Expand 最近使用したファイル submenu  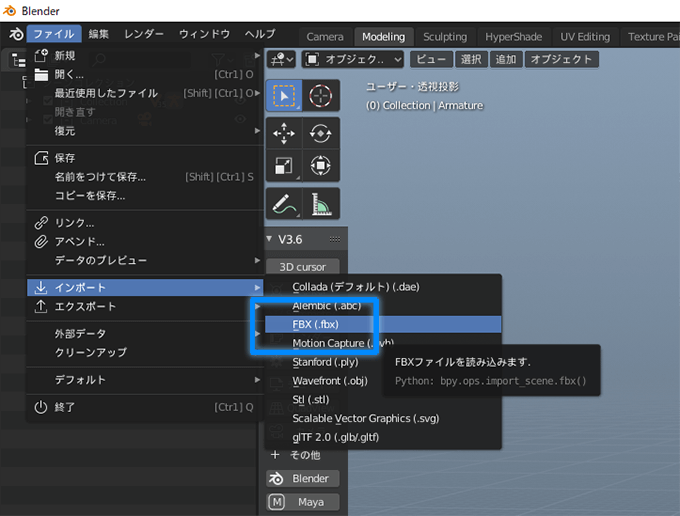tap(145, 93)
